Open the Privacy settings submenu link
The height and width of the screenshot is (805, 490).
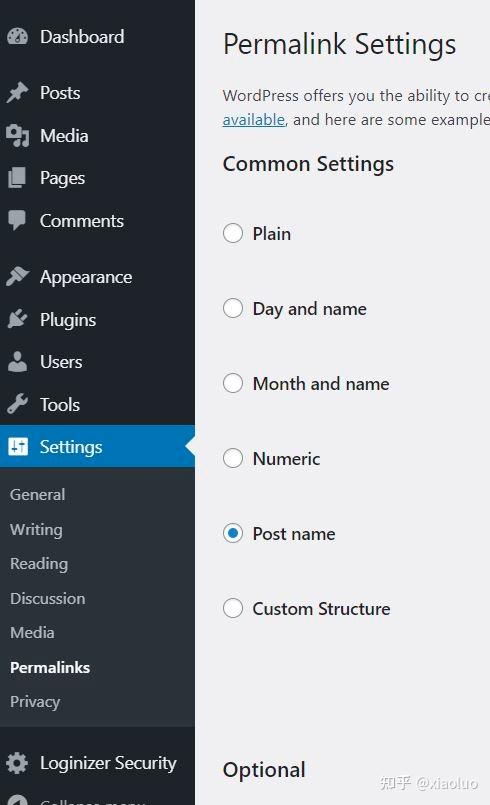click(35, 701)
